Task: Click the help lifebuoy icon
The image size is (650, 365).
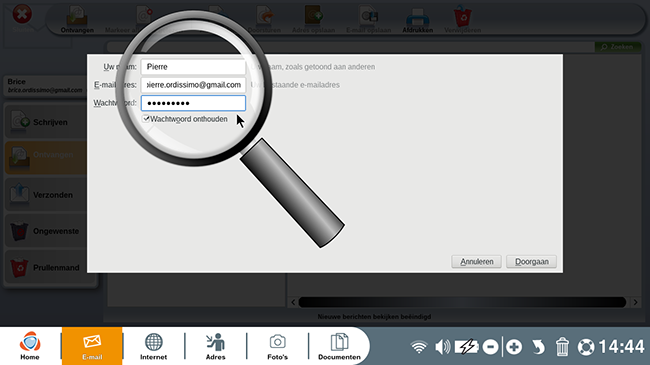Action: click(586, 347)
